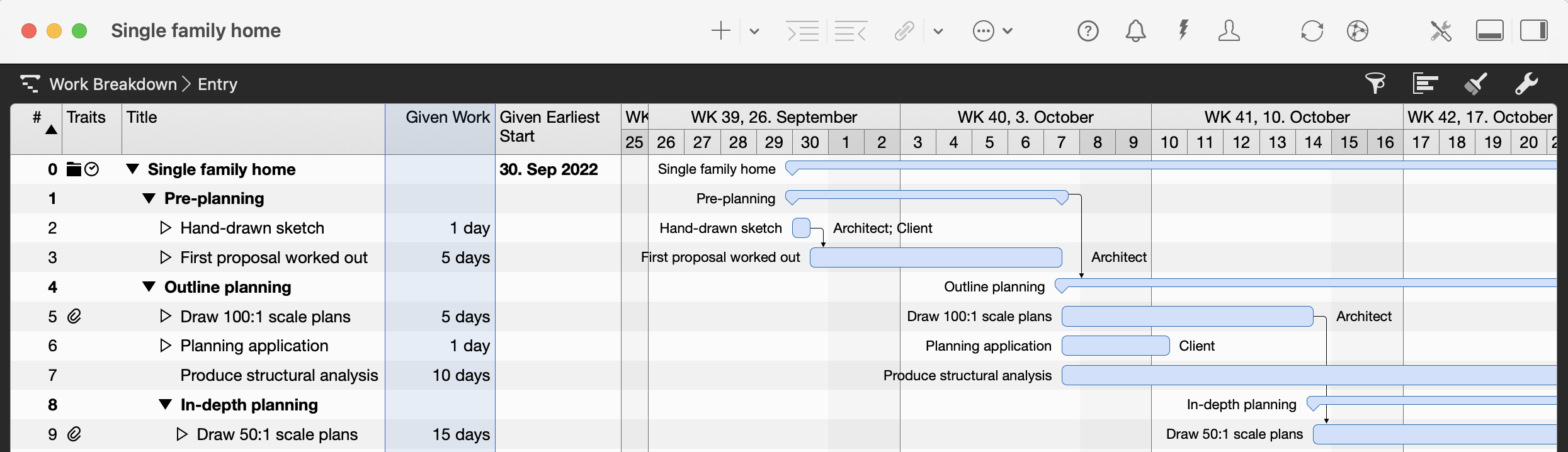Open the styles brush icon
This screenshot has width=1568, height=452.
[1477, 83]
